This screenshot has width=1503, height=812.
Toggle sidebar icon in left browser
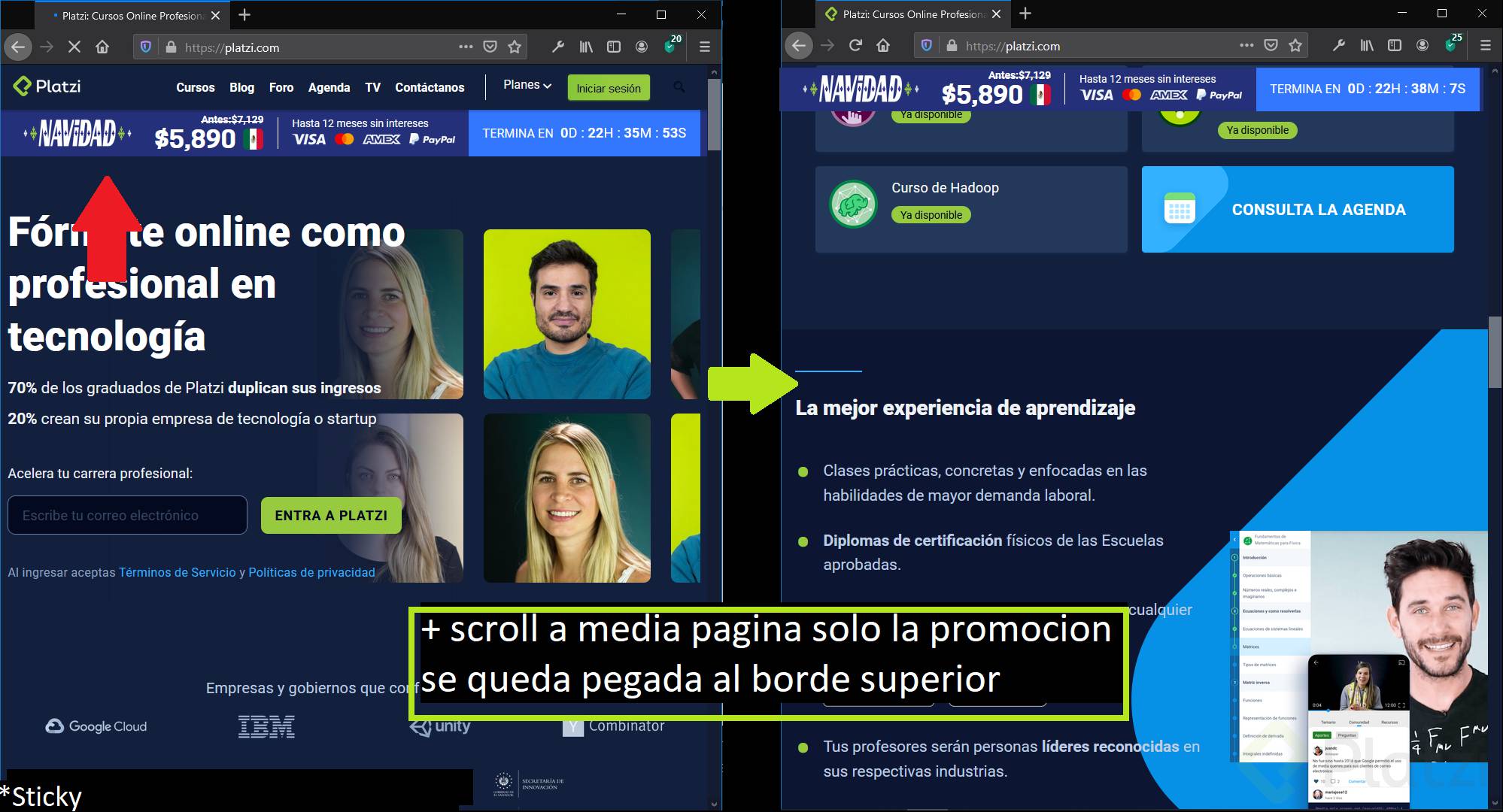coord(614,47)
